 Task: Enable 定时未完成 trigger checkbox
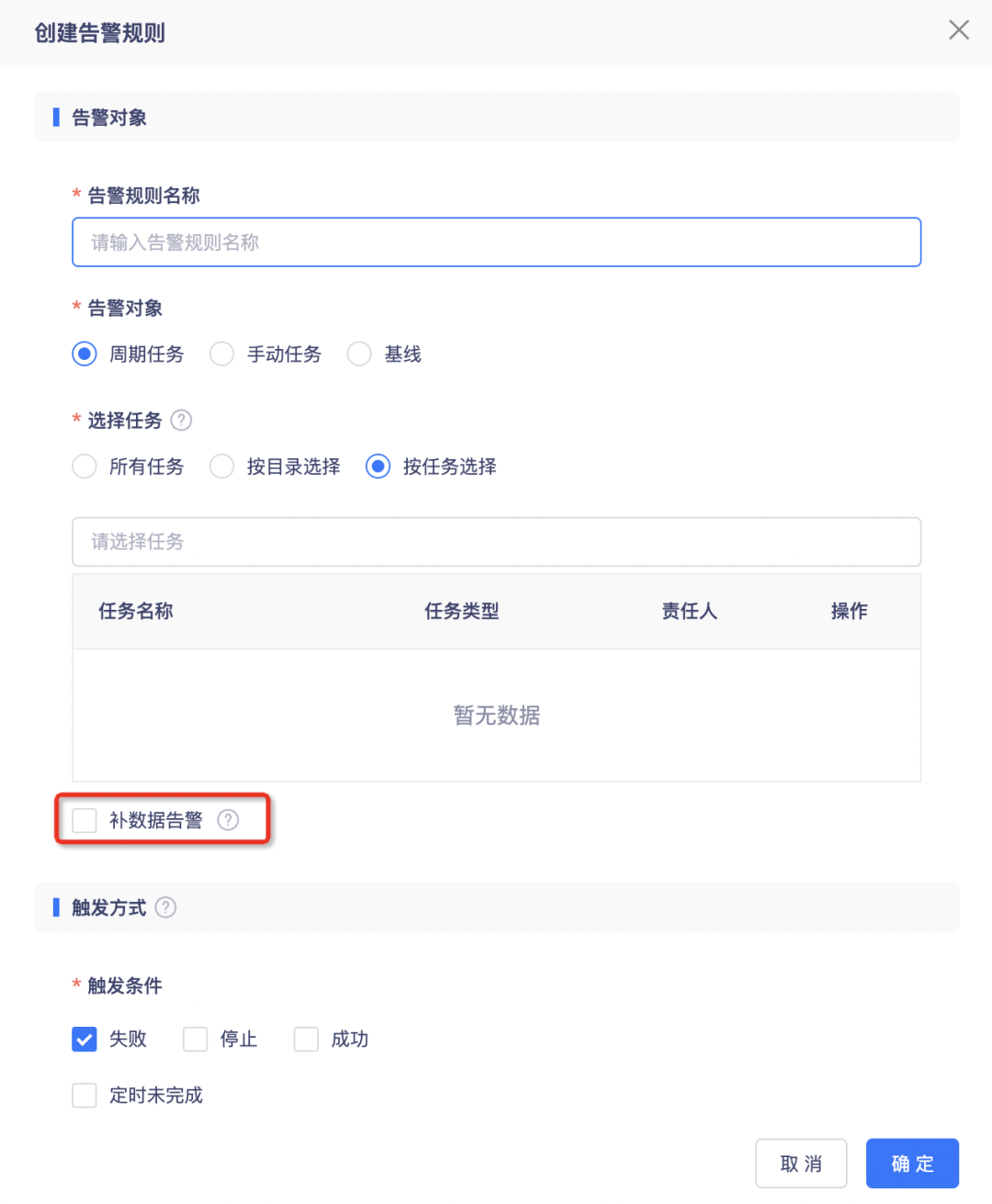click(85, 1096)
